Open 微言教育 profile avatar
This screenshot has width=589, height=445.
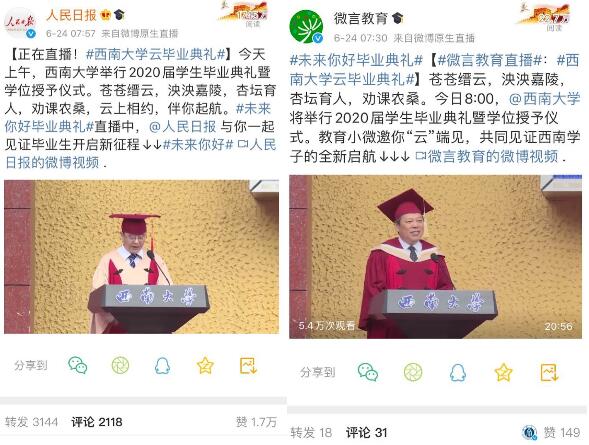(x=307, y=27)
